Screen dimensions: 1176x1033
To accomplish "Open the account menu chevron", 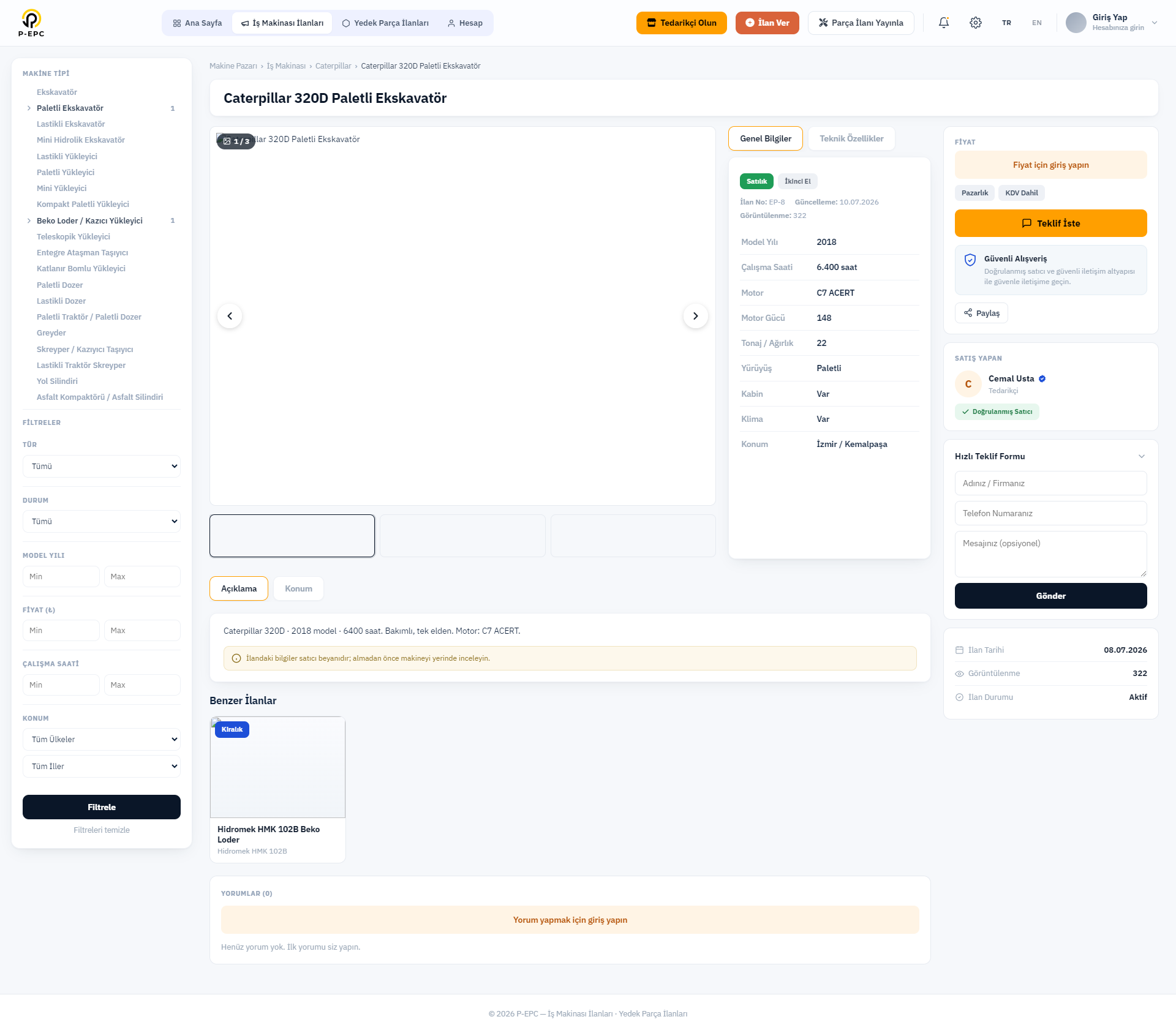I will point(1155,23).
